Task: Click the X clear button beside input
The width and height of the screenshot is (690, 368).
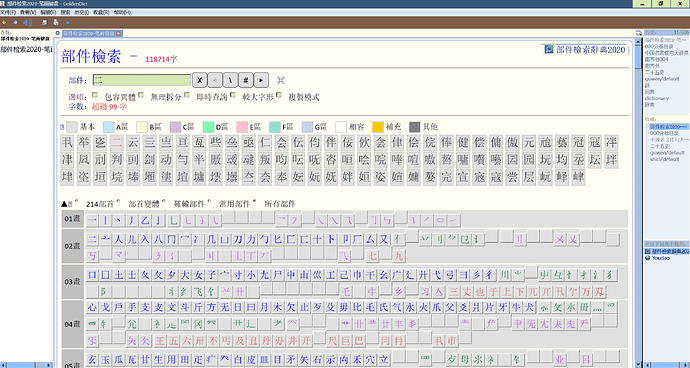Action: tap(199, 80)
